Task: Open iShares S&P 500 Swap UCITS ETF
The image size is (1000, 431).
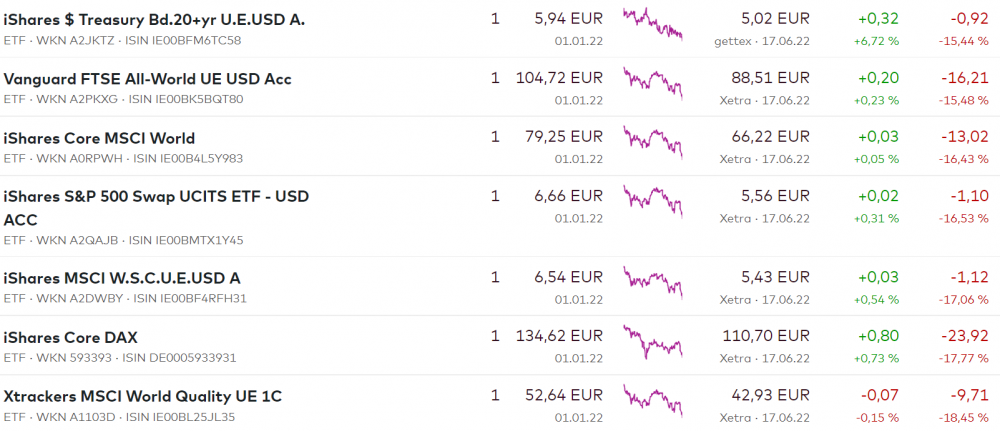Action: point(156,197)
